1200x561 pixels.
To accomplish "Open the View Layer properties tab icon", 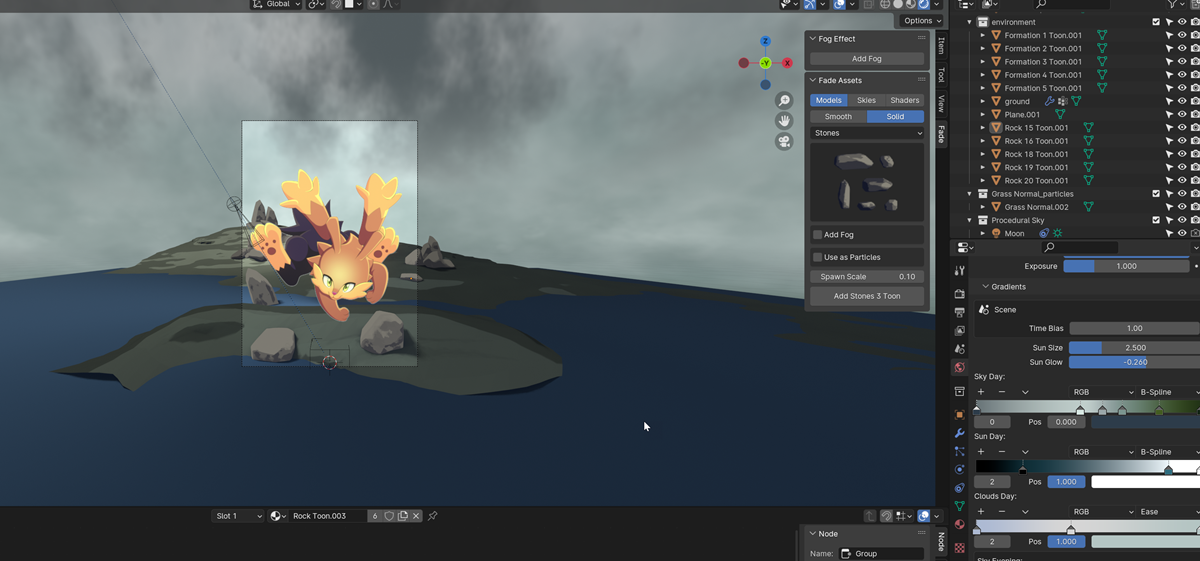I will tap(960, 330).
